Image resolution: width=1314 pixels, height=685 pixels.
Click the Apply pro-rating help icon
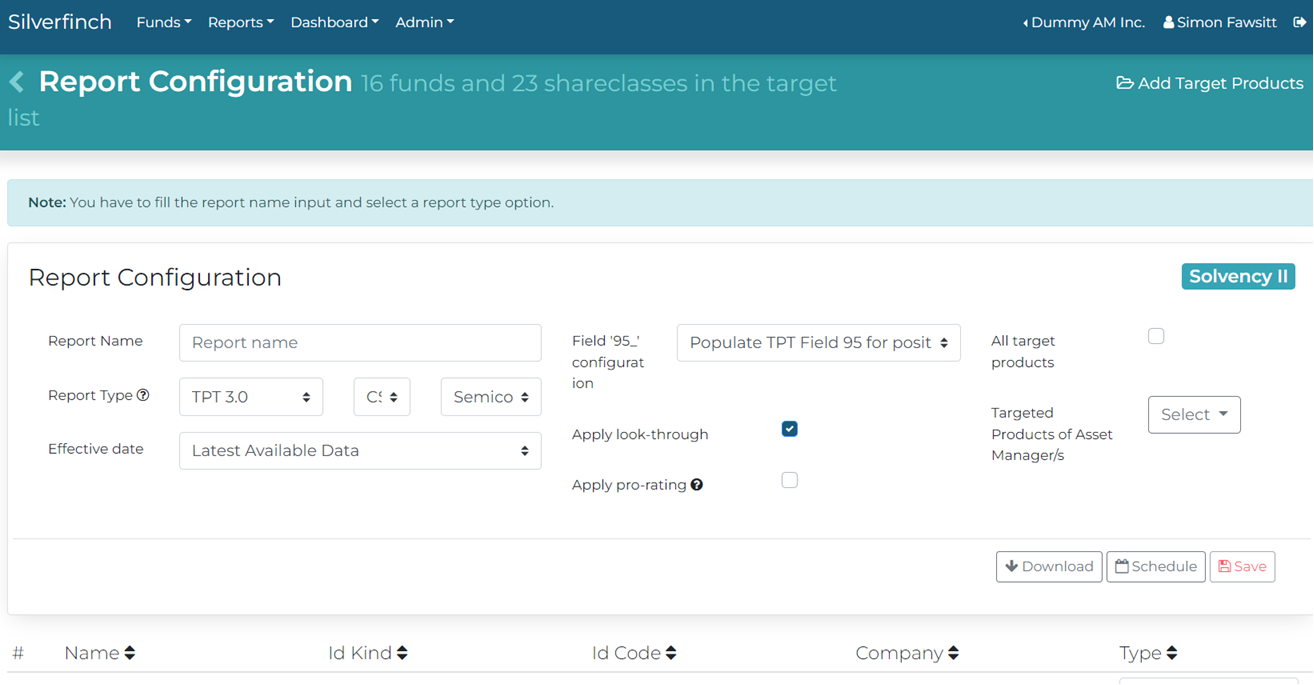(697, 485)
